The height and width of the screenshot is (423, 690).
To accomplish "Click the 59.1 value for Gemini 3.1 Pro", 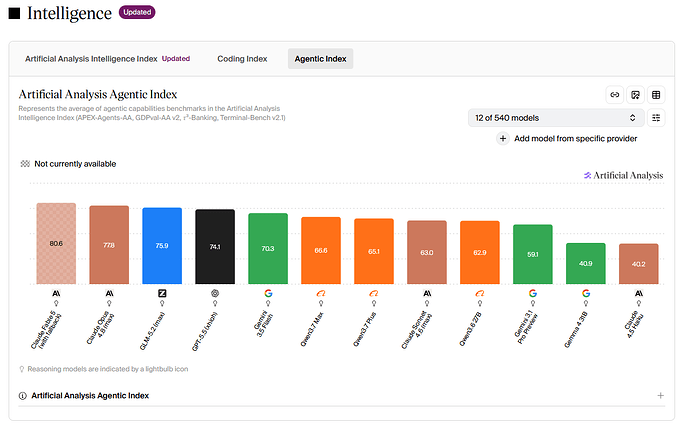I will coord(533,254).
